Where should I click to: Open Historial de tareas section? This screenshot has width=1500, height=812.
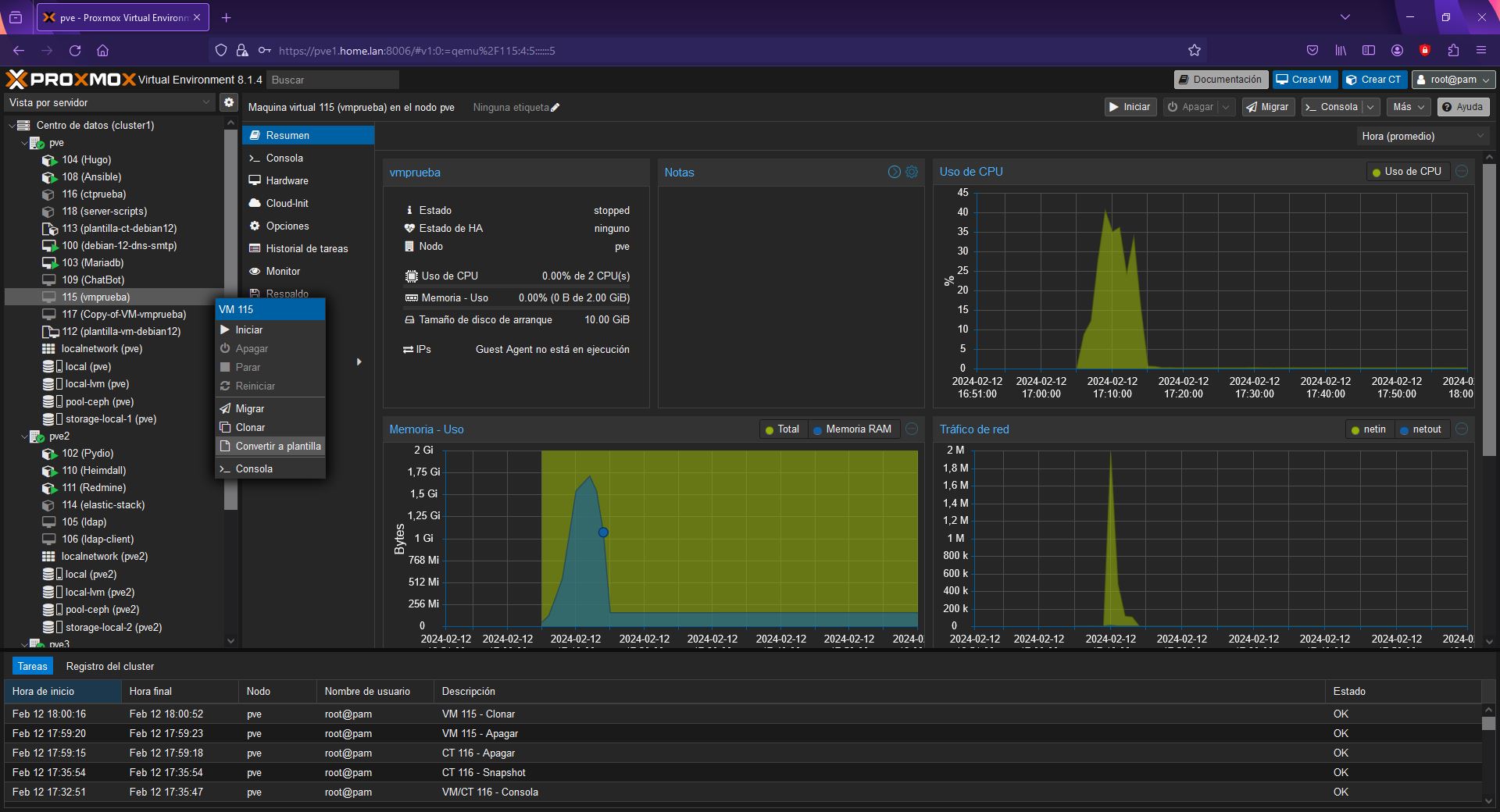tap(308, 248)
